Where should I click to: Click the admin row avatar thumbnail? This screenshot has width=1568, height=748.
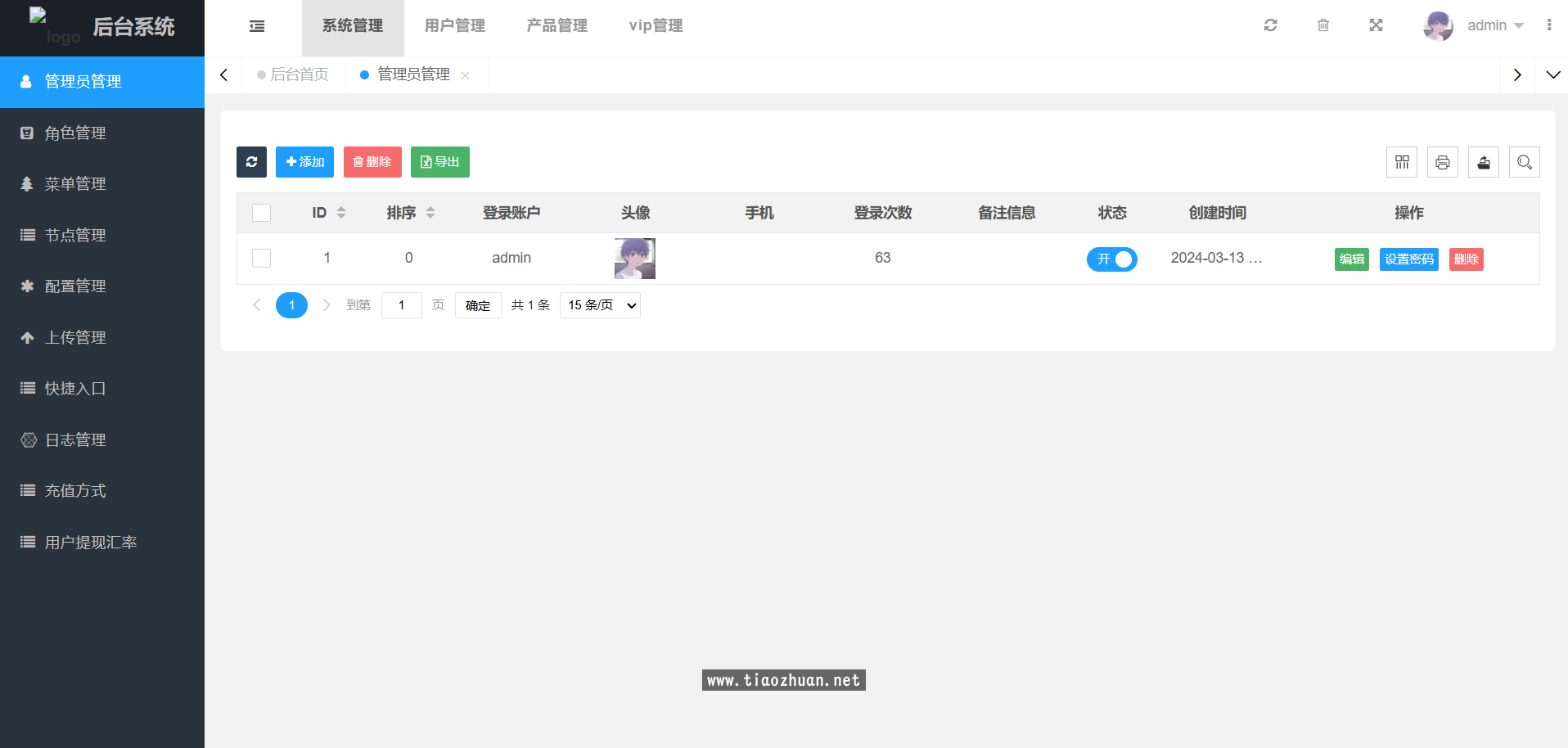pyautogui.click(x=635, y=259)
